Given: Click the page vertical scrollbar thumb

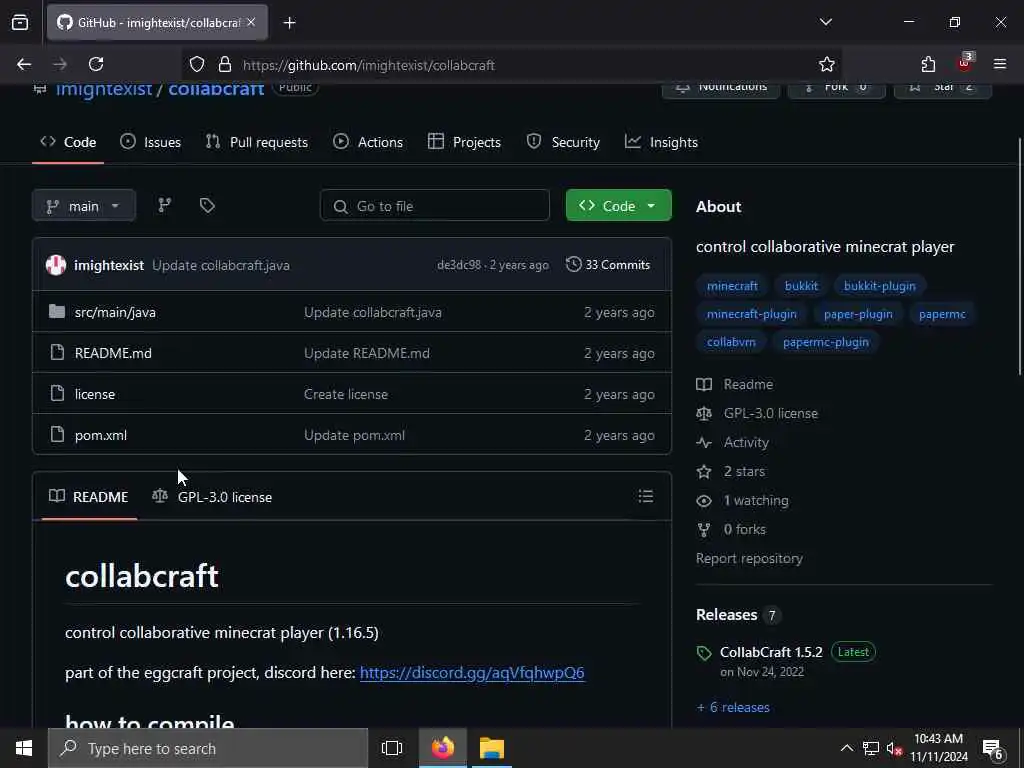Looking at the screenshot, I should click(1019, 256).
